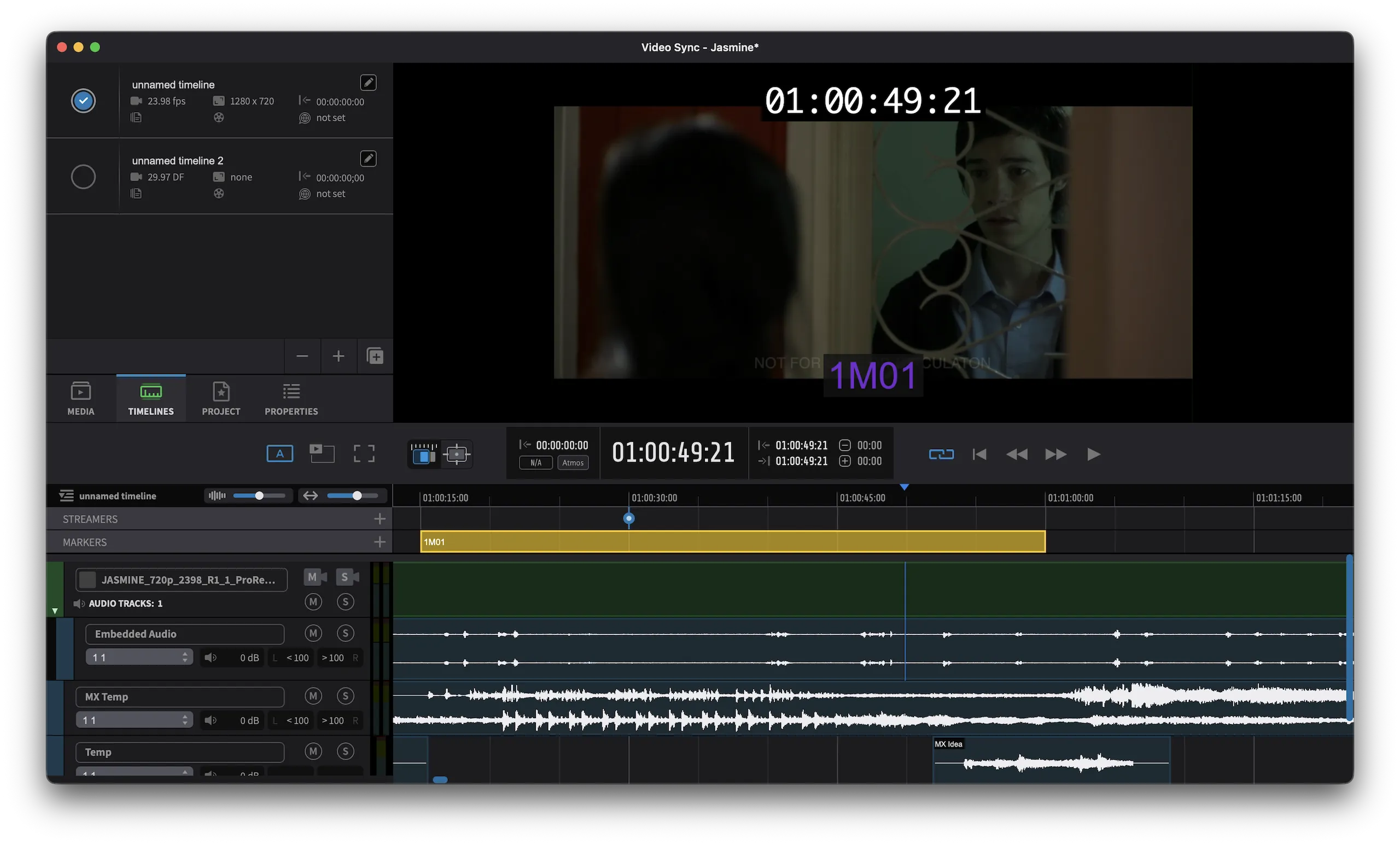Click the Atmos button

tap(573, 463)
